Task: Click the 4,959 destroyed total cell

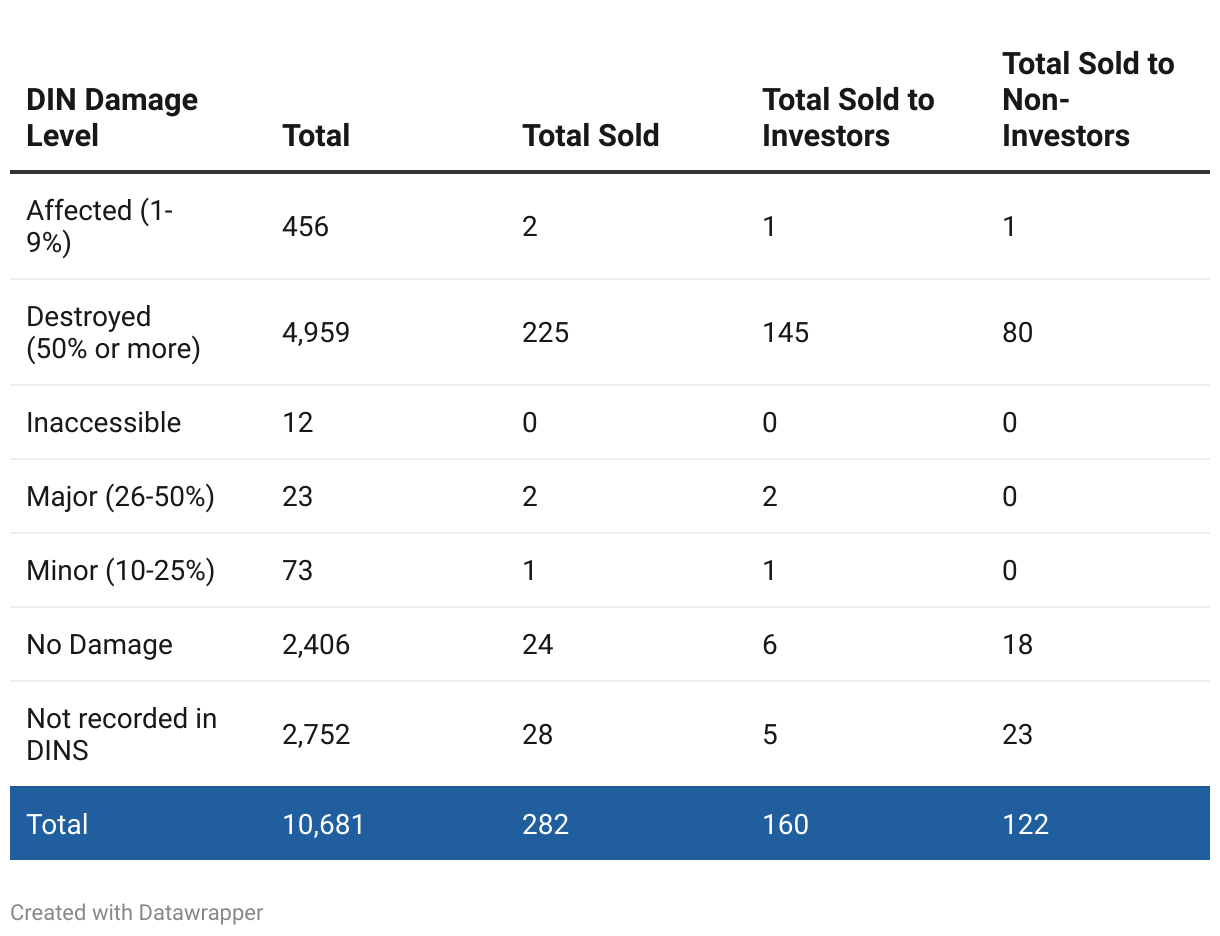Action: tap(316, 333)
